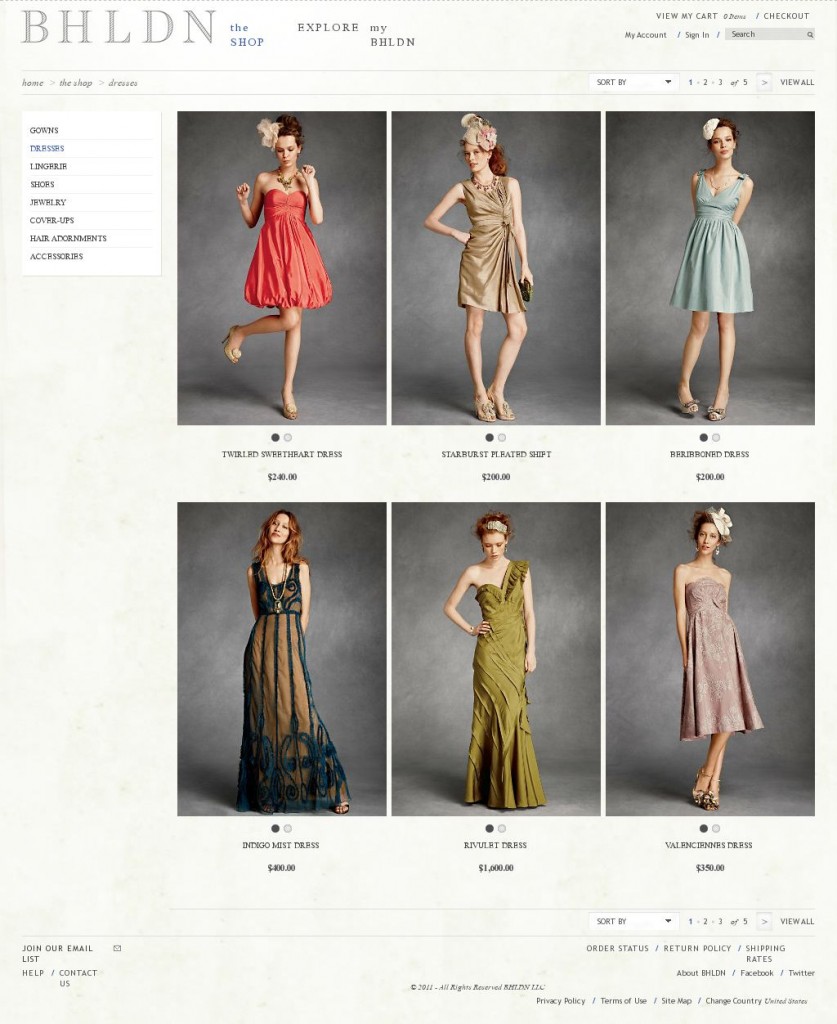This screenshot has height=1024, width=837.
Task: Open Beribboned Dress photo
Action: pyautogui.click(x=710, y=268)
